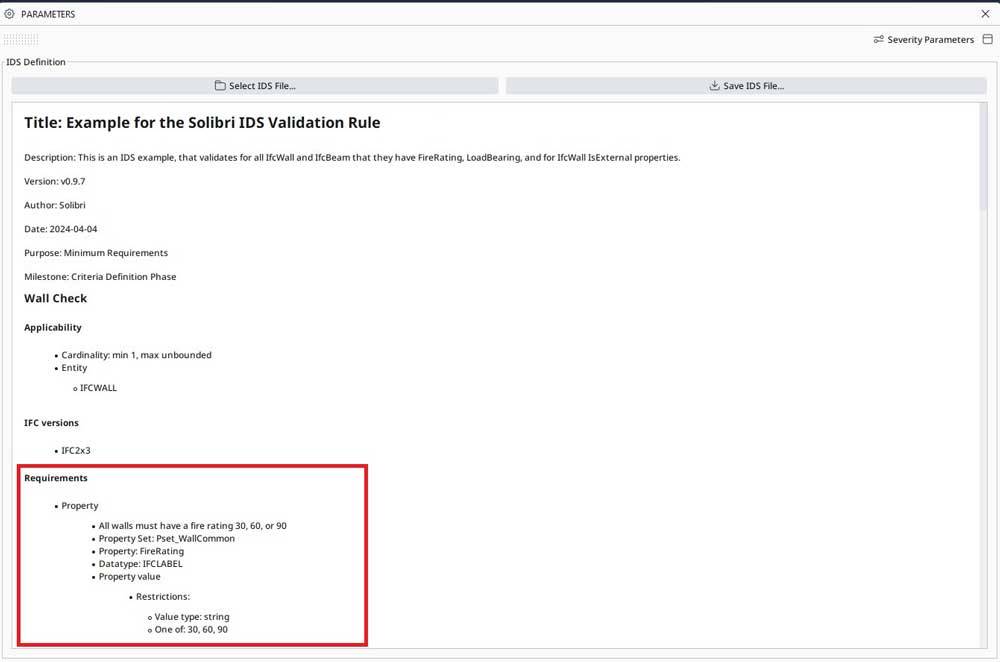Viewport: 1000px width, 662px height.
Task: Click 'All walls must have a fire rating' line
Action: (x=193, y=526)
